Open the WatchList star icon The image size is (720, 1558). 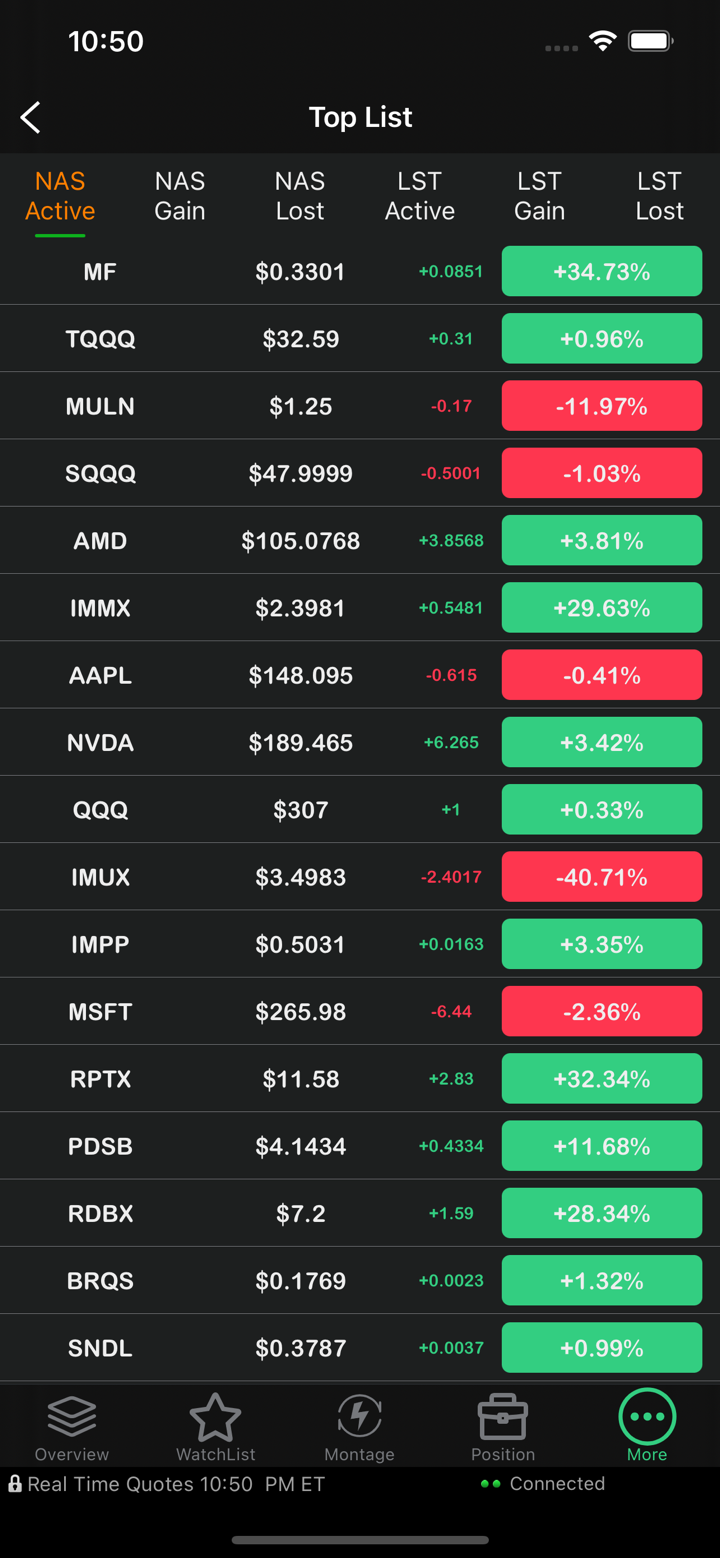coord(215,1416)
